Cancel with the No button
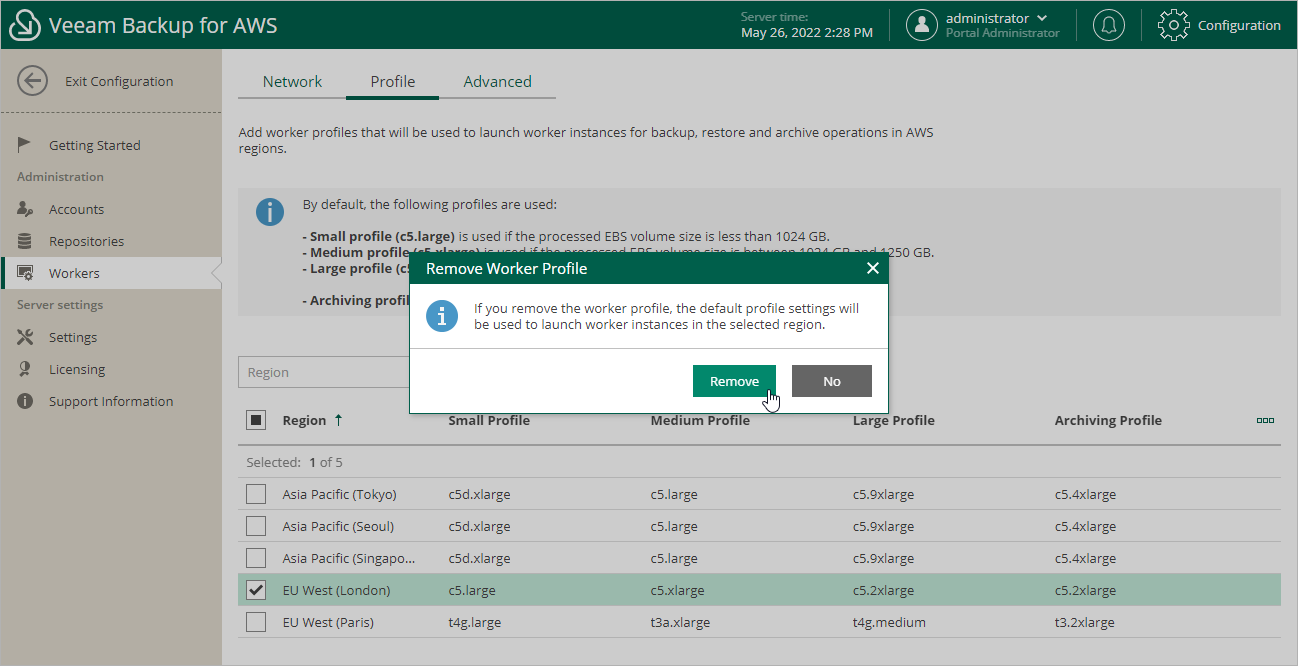The width and height of the screenshot is (1298, 666). pyautogui.click(x=832, y=381)
